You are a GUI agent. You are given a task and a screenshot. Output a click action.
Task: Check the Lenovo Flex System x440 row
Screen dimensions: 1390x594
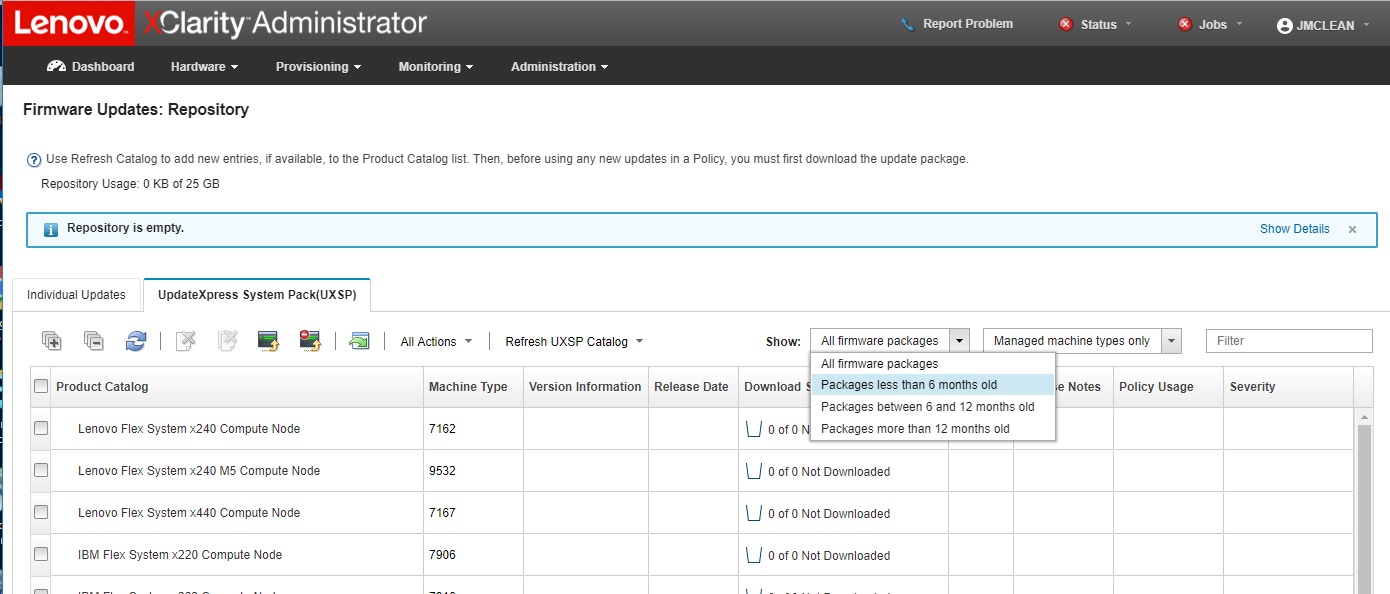pyautogui.click(x=41, y=512)
